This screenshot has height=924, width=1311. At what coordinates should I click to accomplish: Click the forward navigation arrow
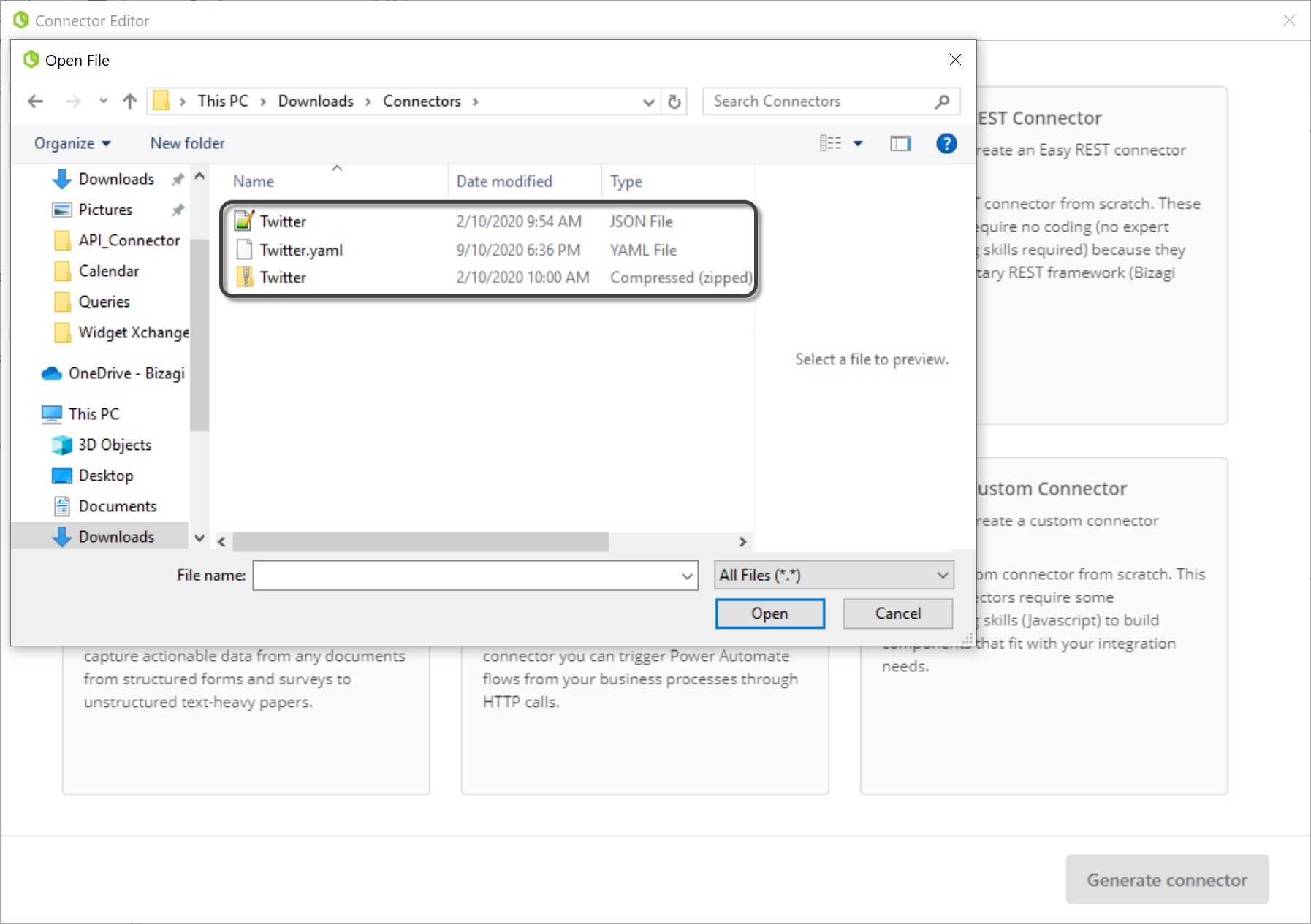click(73, 102)
